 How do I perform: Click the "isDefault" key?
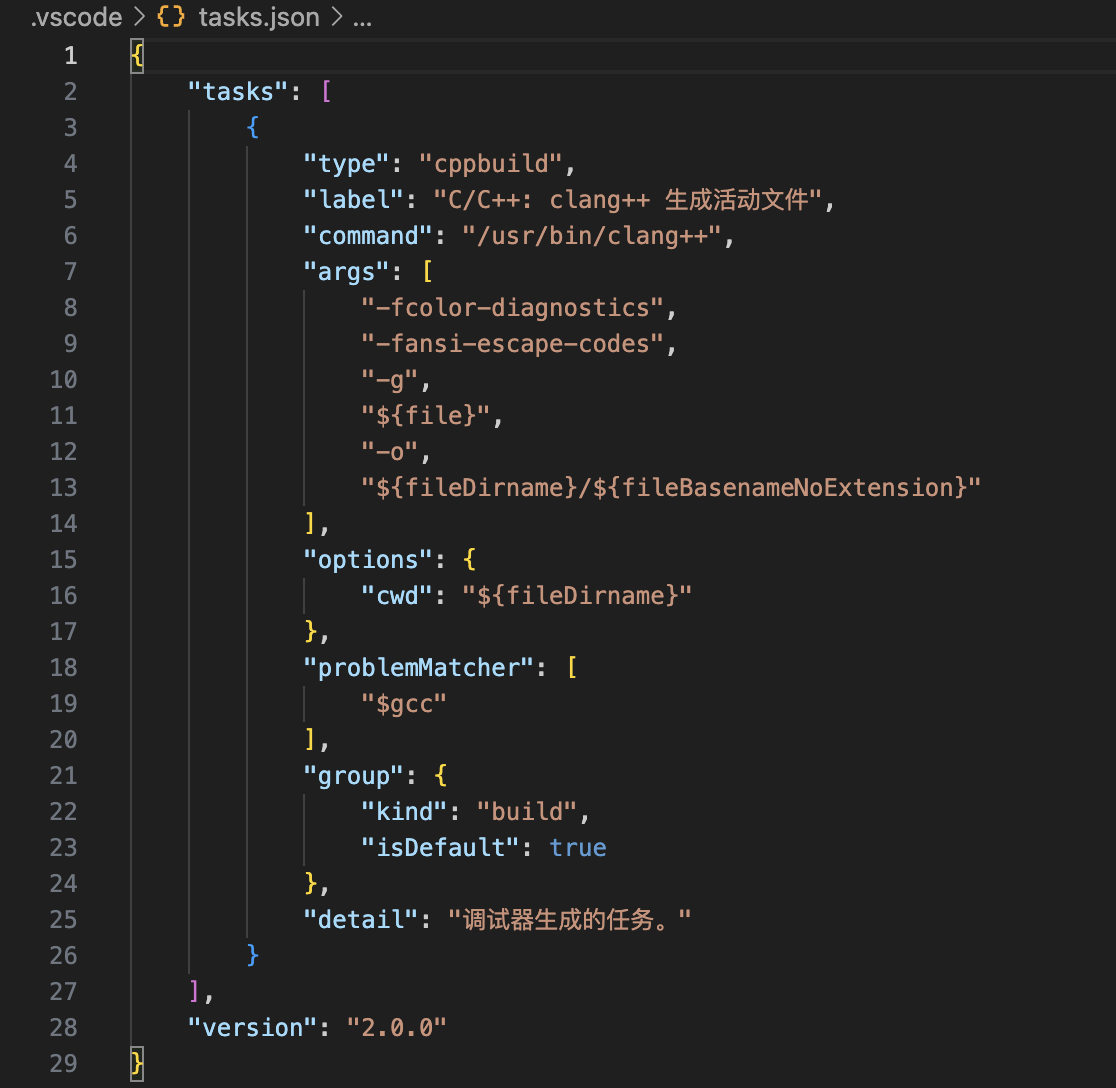pos(440,847)
